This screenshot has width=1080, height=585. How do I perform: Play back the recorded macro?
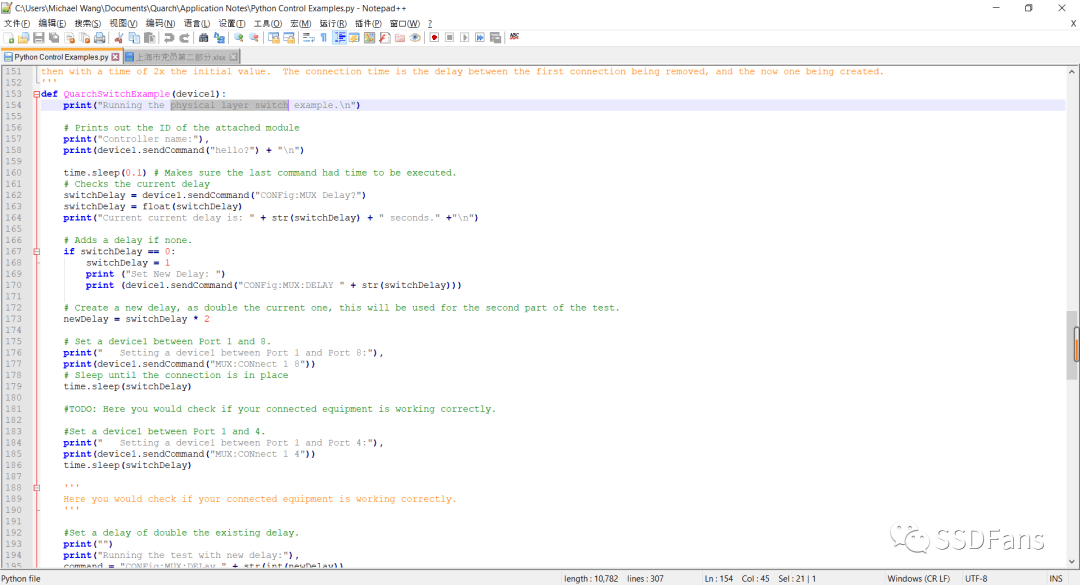click(x=464, y=38)
